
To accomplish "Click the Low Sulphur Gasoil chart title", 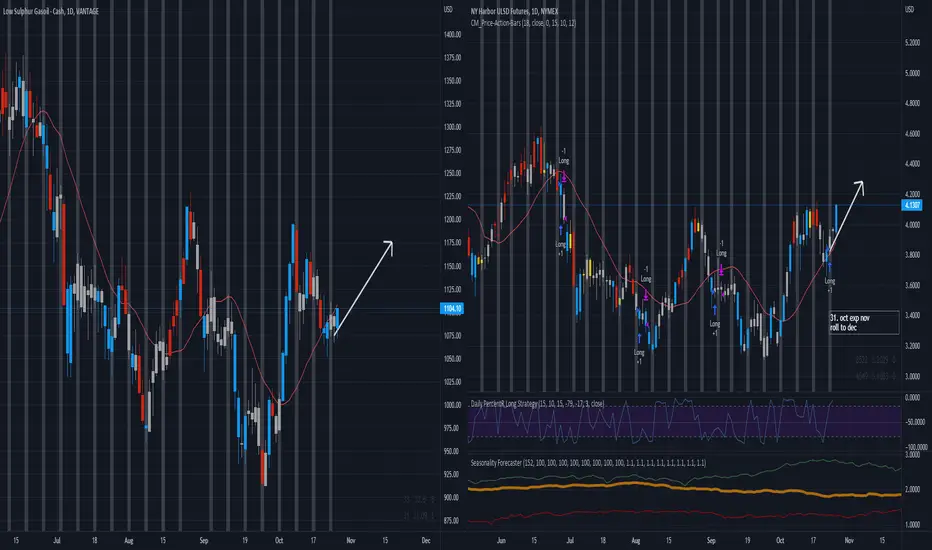I will (51, 11).
